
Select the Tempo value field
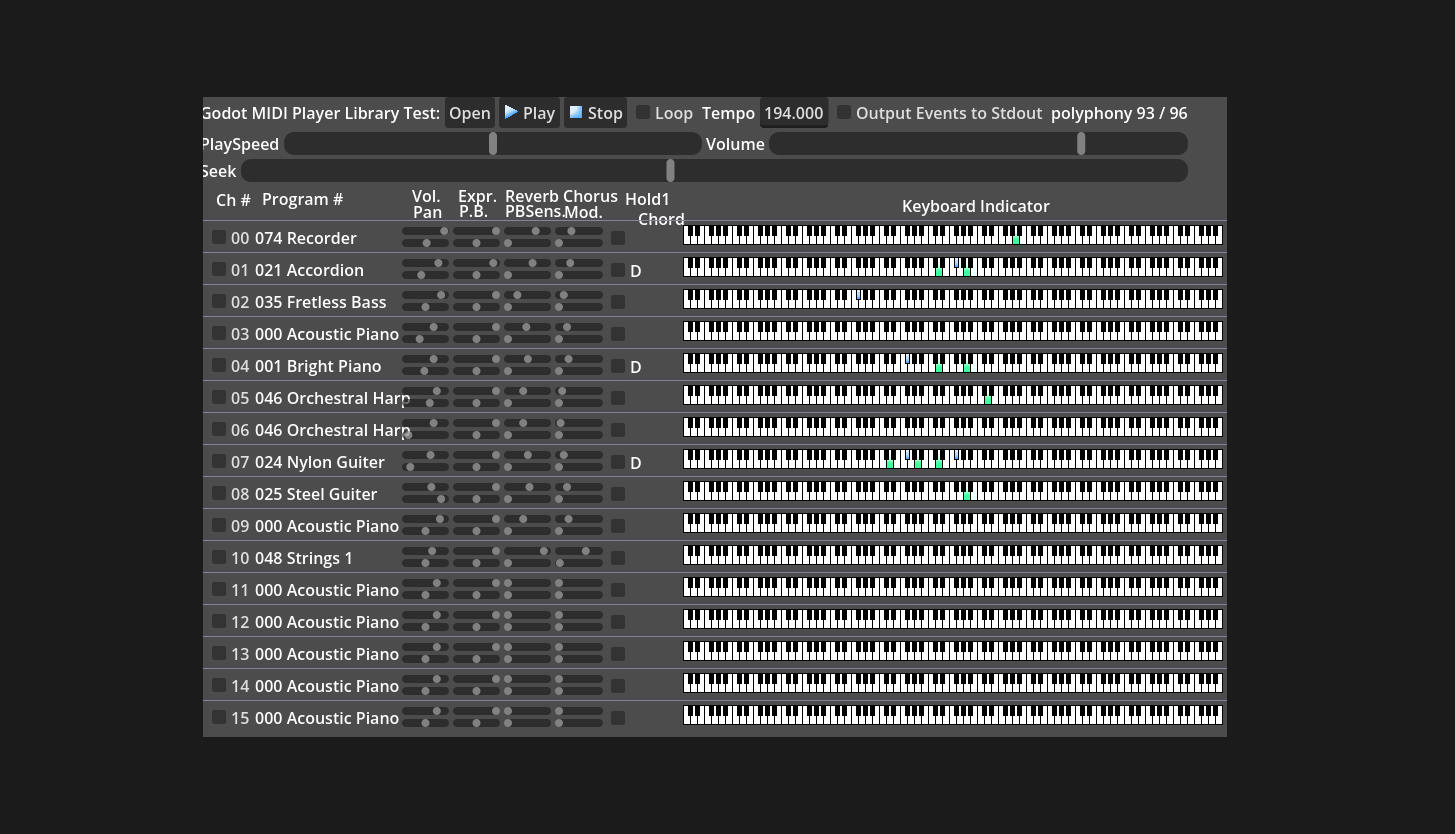pos(793,113)
